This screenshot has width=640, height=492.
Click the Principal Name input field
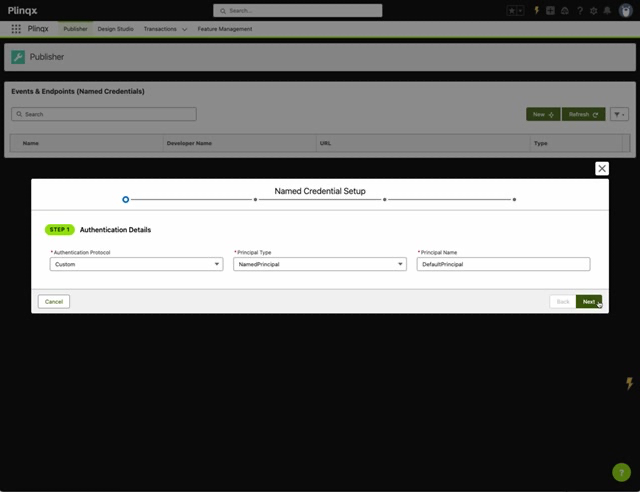(503, 264)
